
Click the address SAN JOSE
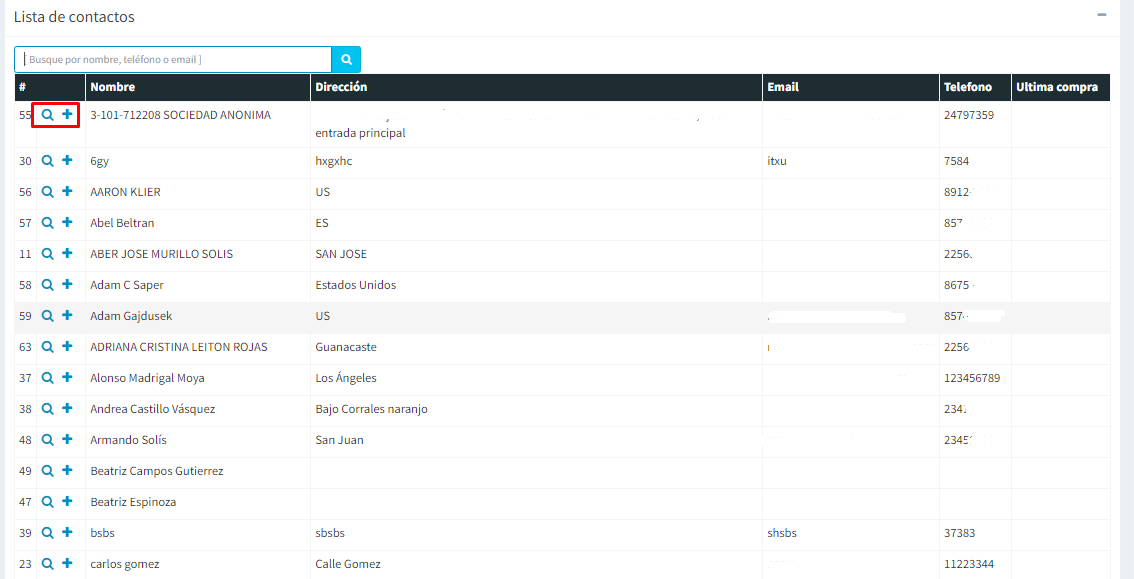tap(341, 254)
